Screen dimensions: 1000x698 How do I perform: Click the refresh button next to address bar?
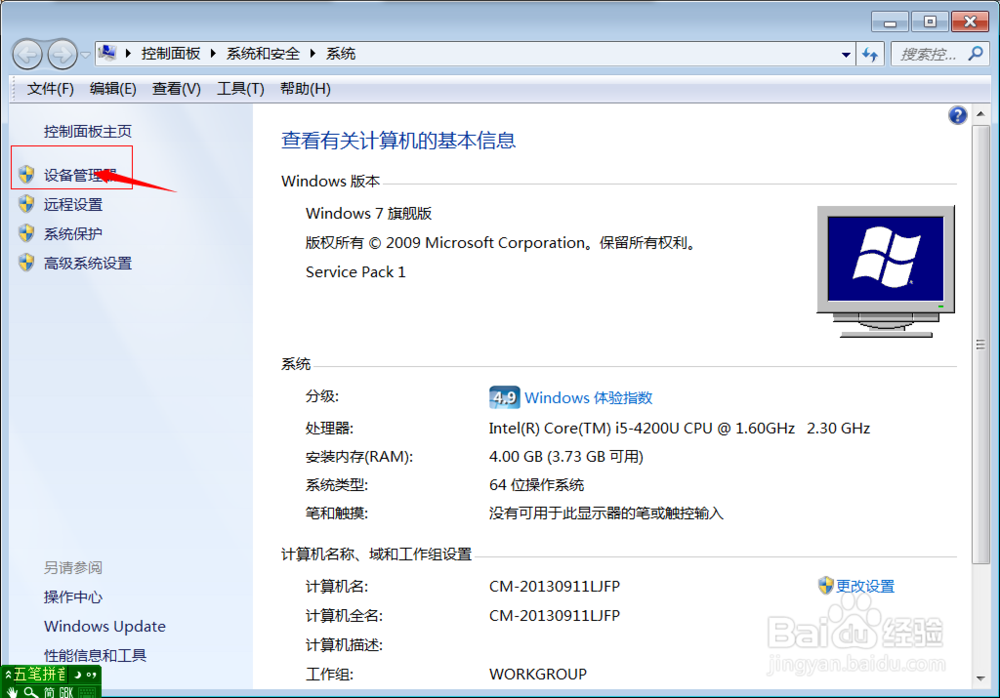click(870, 55)
